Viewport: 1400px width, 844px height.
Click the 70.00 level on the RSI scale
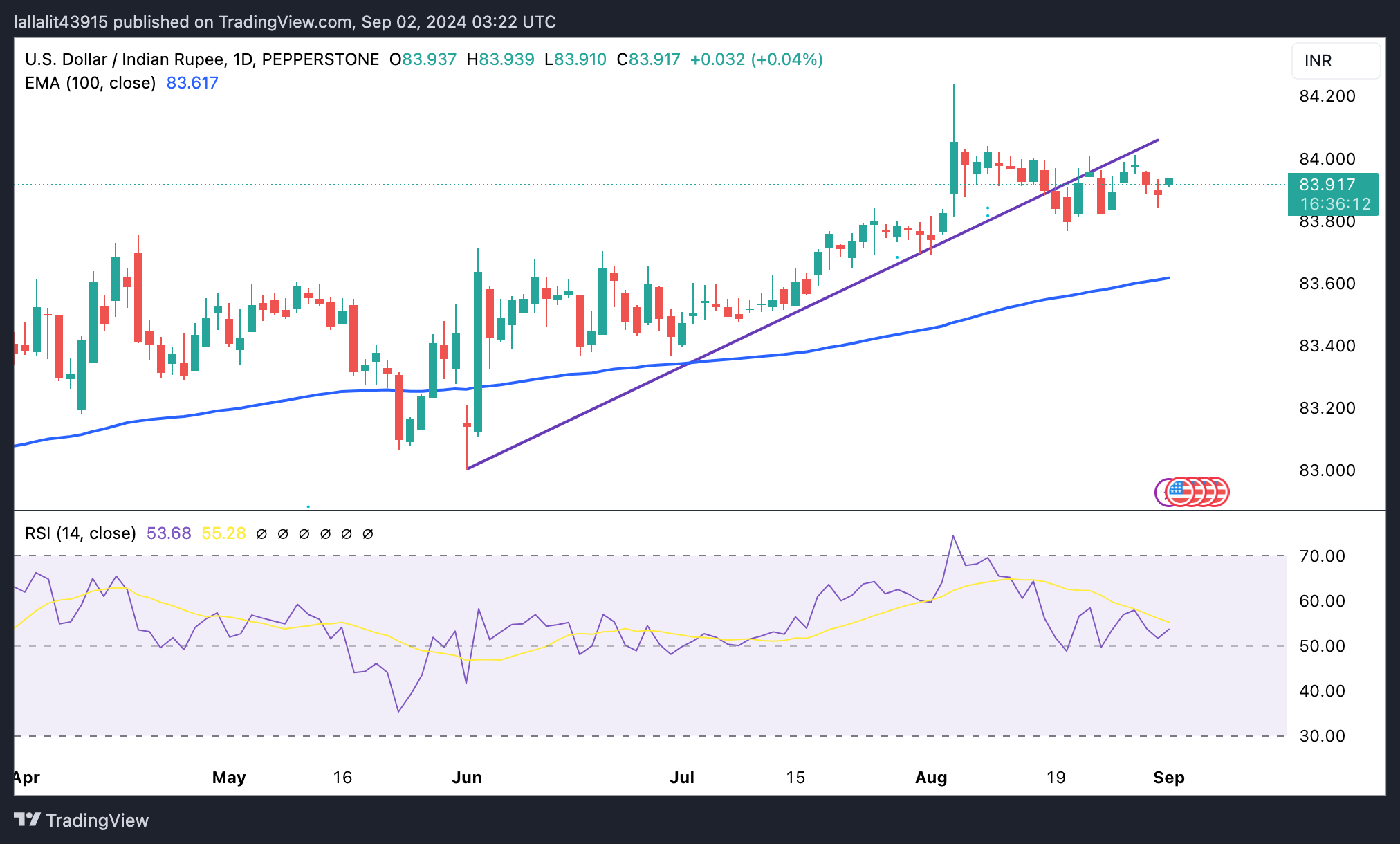tap(1322, 556)
